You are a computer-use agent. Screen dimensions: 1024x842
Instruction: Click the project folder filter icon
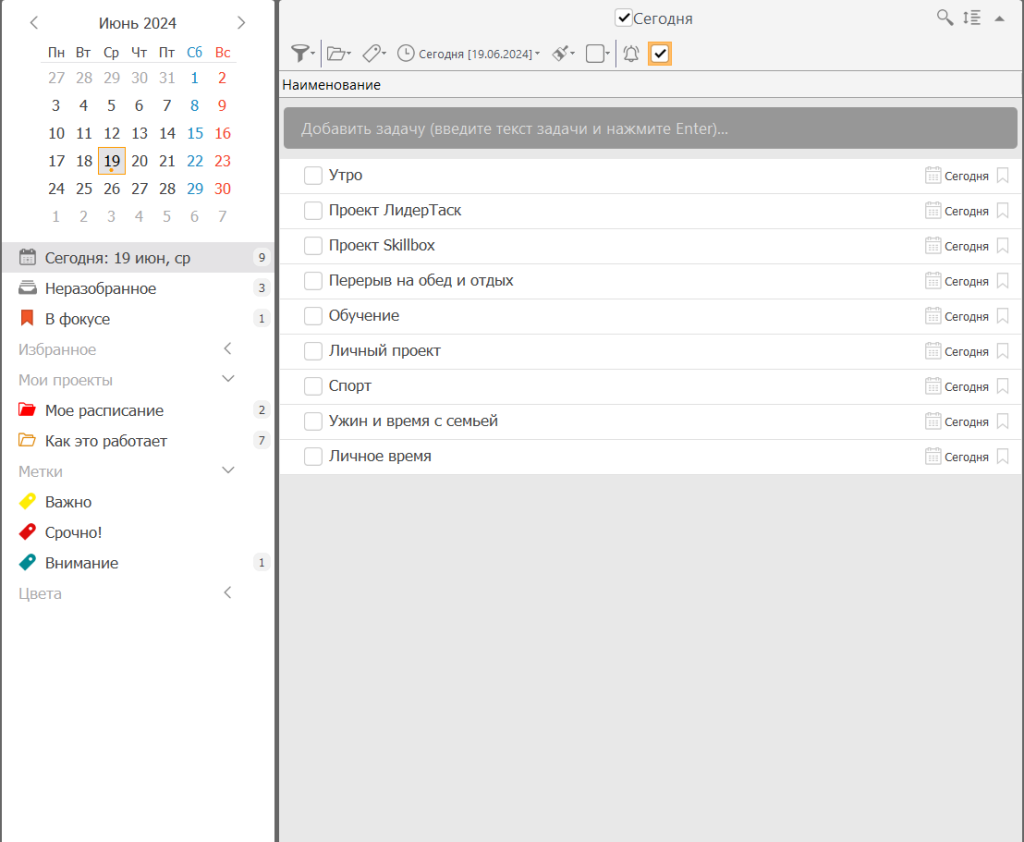(x=338, y=54)
